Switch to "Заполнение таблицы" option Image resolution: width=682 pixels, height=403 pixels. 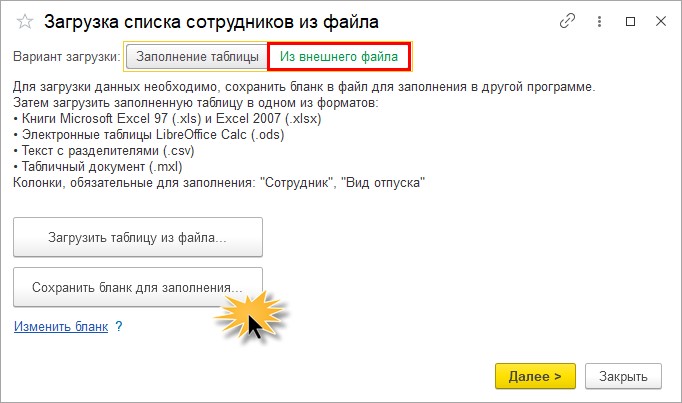click(x=197, y=57)
